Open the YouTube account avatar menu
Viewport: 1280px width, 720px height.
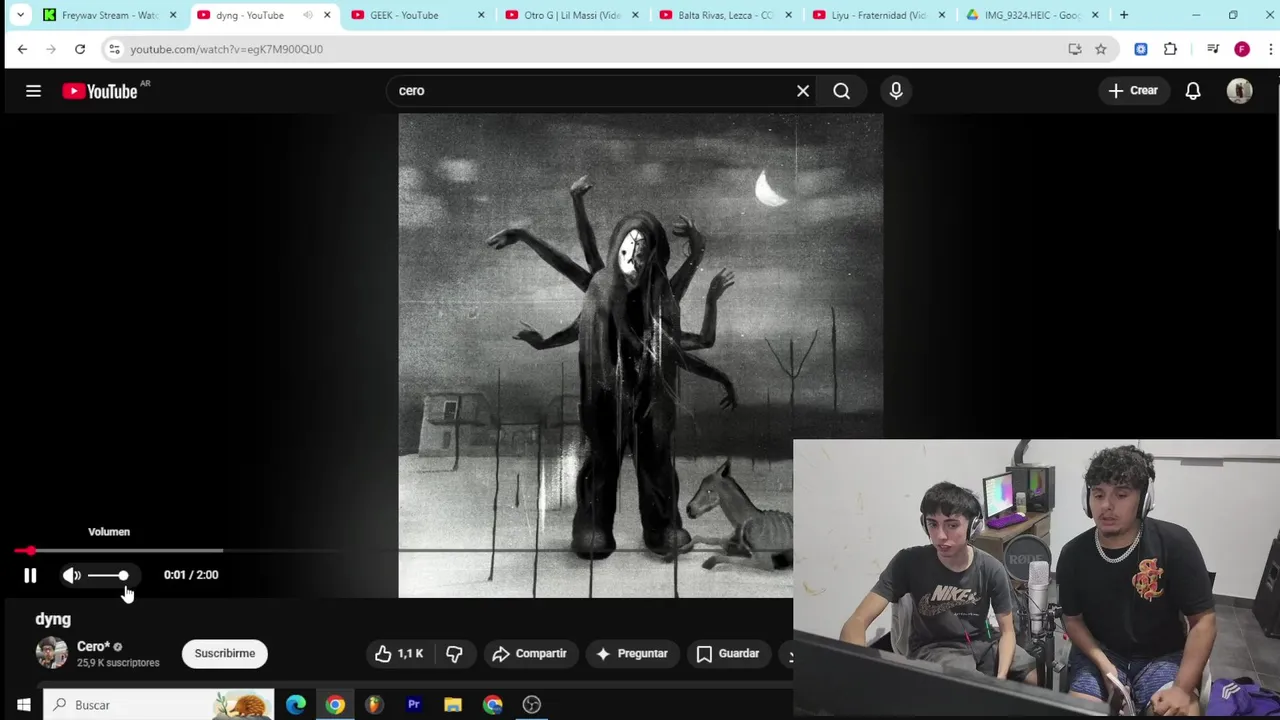(1240, 91)
